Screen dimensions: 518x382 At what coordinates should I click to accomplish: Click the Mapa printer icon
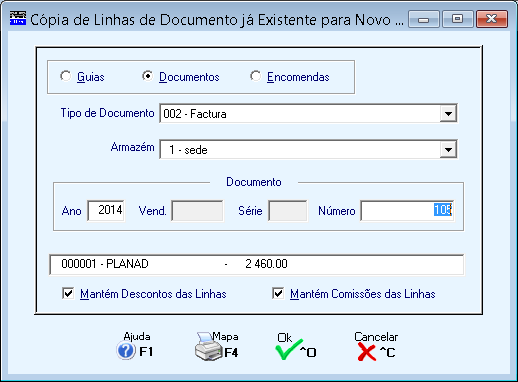click(x=208, y=347)
